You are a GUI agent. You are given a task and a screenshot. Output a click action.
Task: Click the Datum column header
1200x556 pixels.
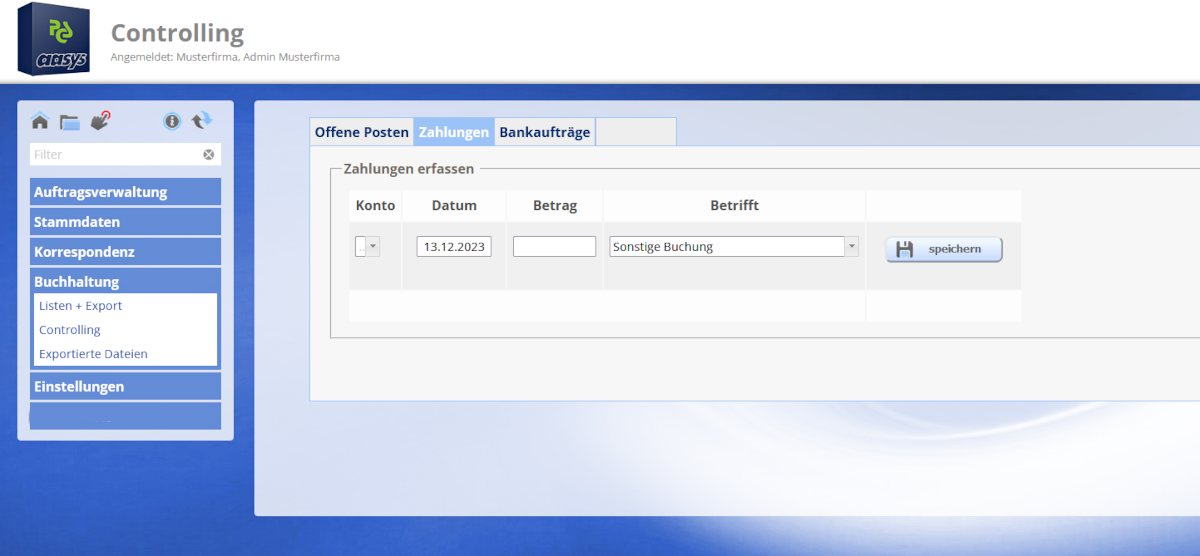point(454,205)
